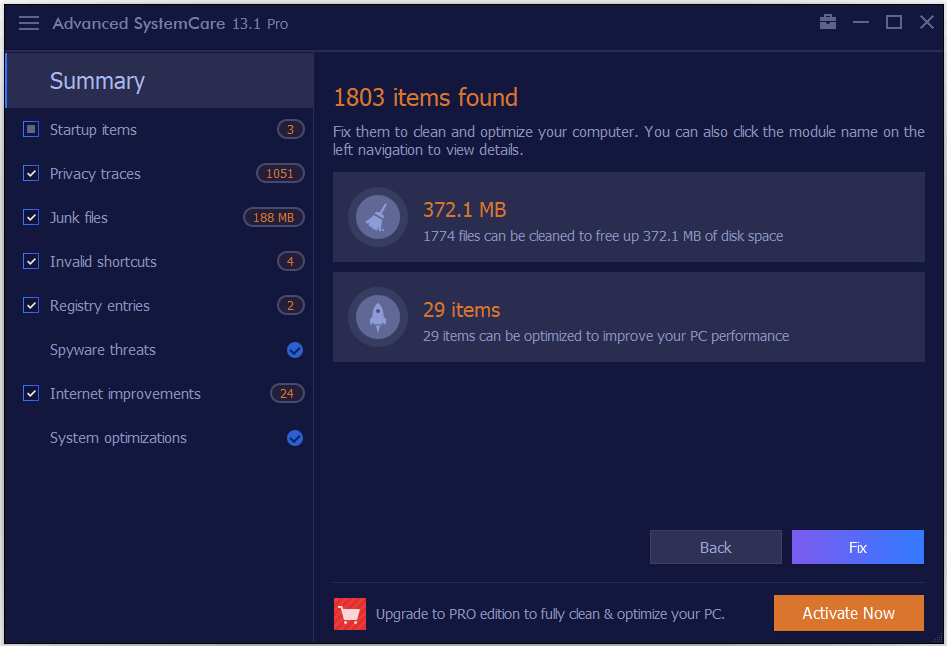Open the hamburger main menu
The height and width of the screenshot is (646, 947).
[x=28, y=24]
